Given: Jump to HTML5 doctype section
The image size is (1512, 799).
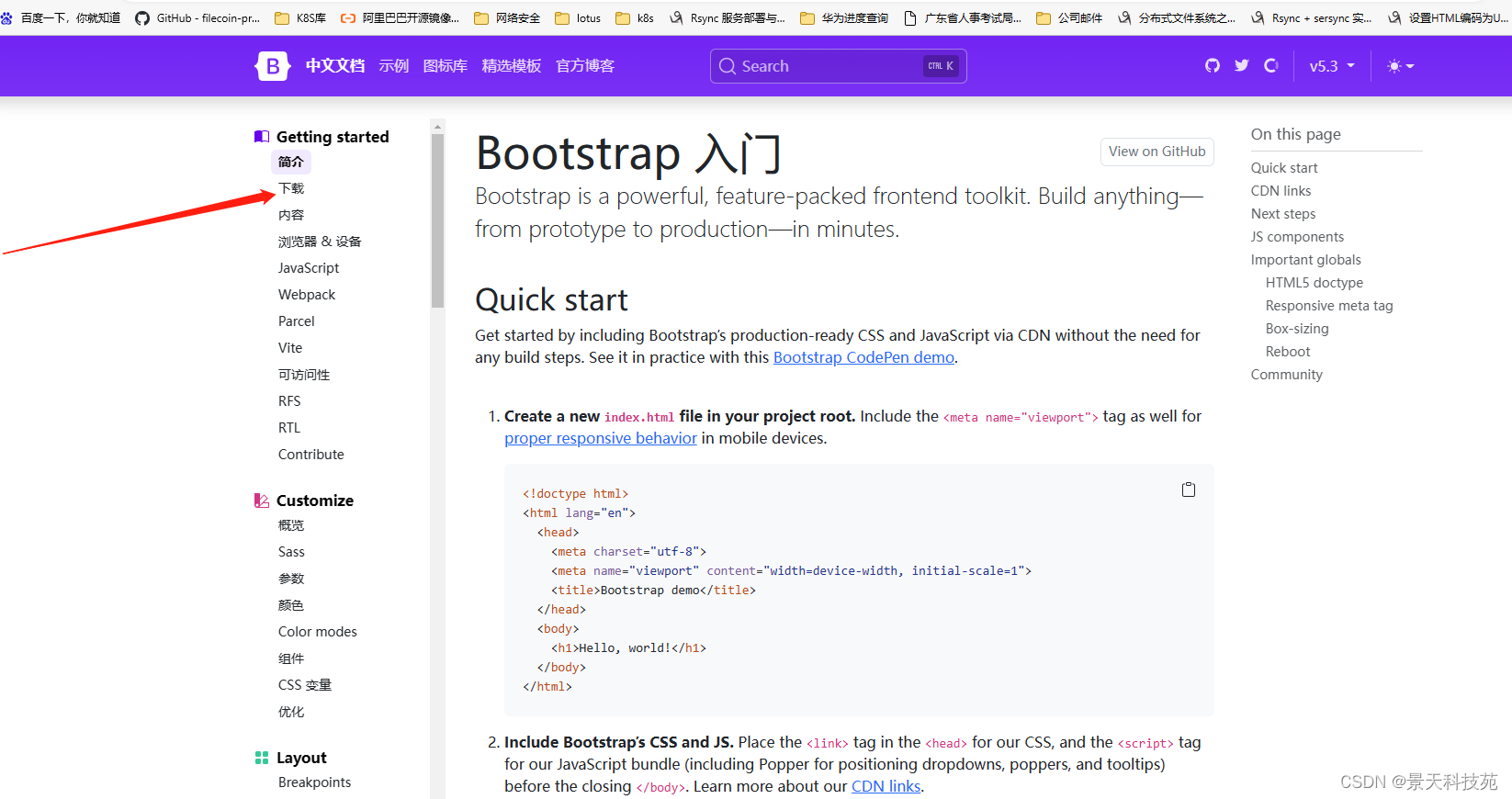Looking at the screenshot, I should coord(1315,283).
